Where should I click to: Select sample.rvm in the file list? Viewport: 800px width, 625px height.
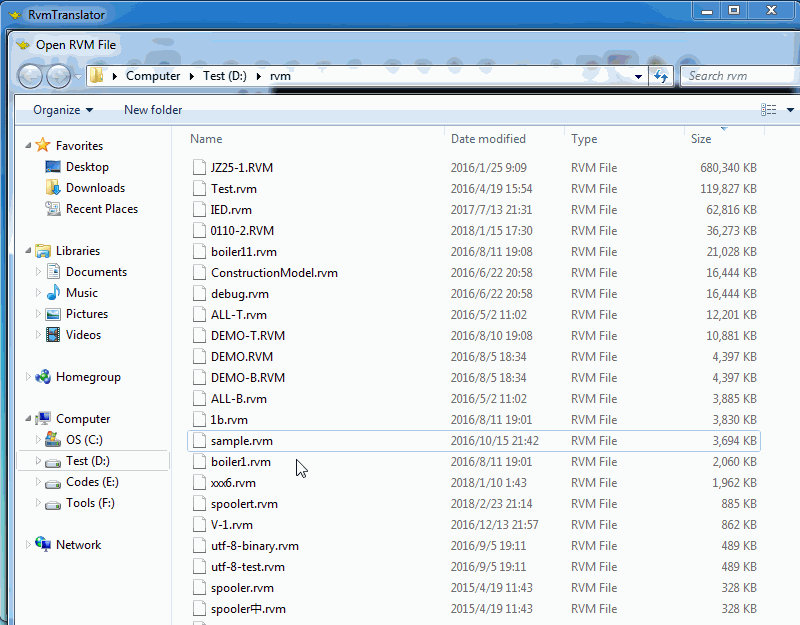coord(242,441)
